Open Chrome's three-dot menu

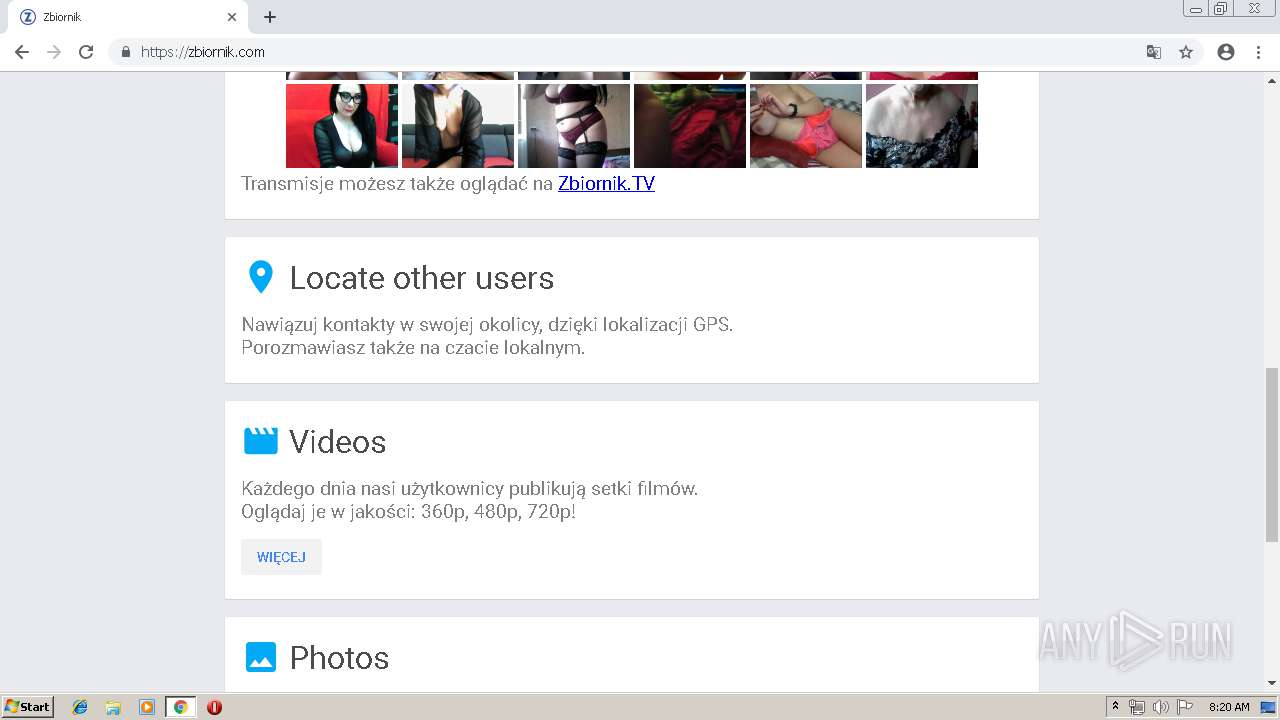pyautogui.click(x=1258, y=52)
